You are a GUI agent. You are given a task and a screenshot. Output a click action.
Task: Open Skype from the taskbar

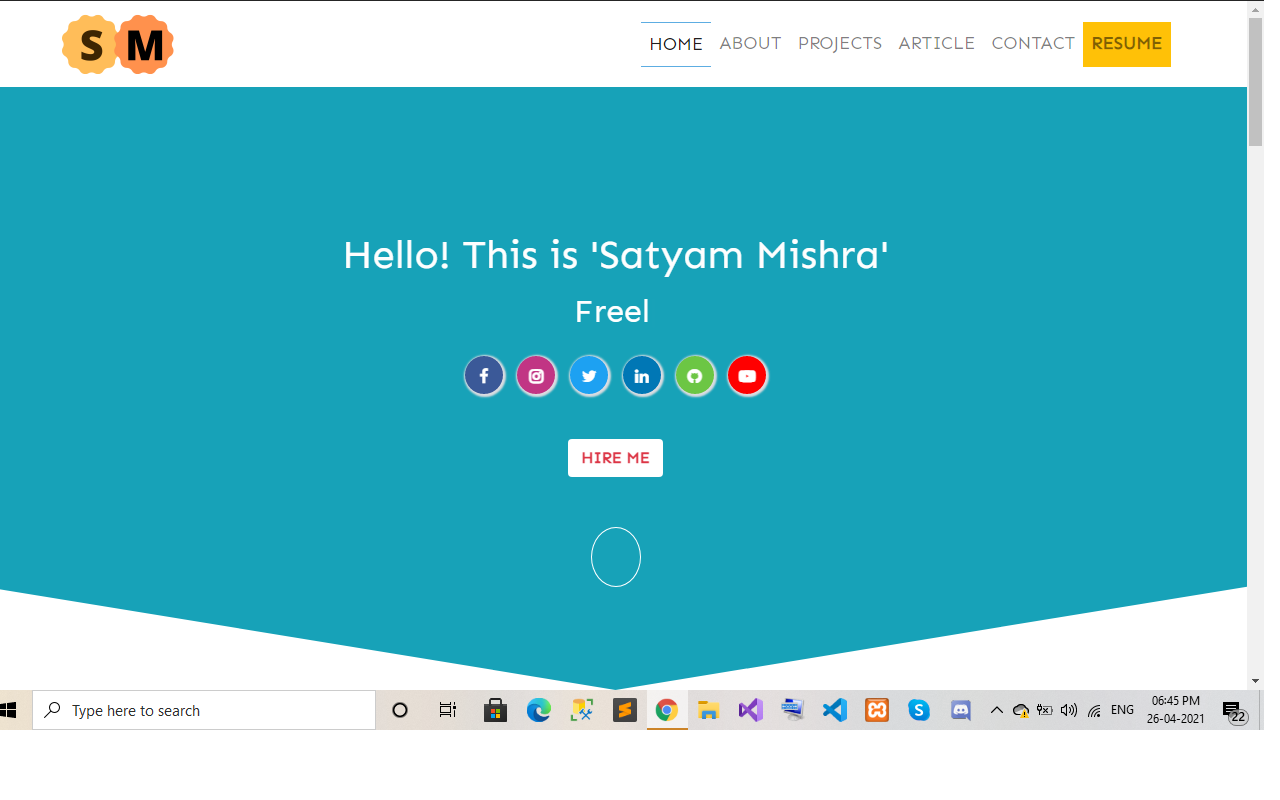pos(919,710)
